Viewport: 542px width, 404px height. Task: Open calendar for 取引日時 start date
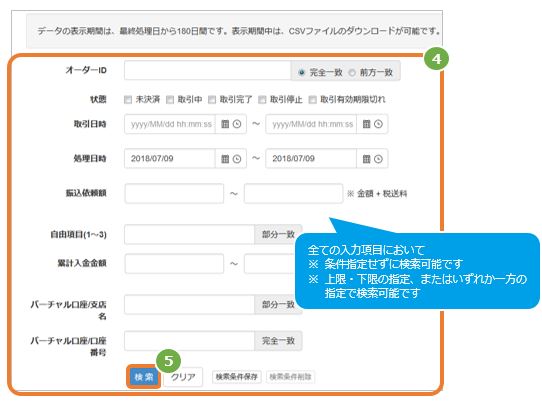tap(225, 124)
